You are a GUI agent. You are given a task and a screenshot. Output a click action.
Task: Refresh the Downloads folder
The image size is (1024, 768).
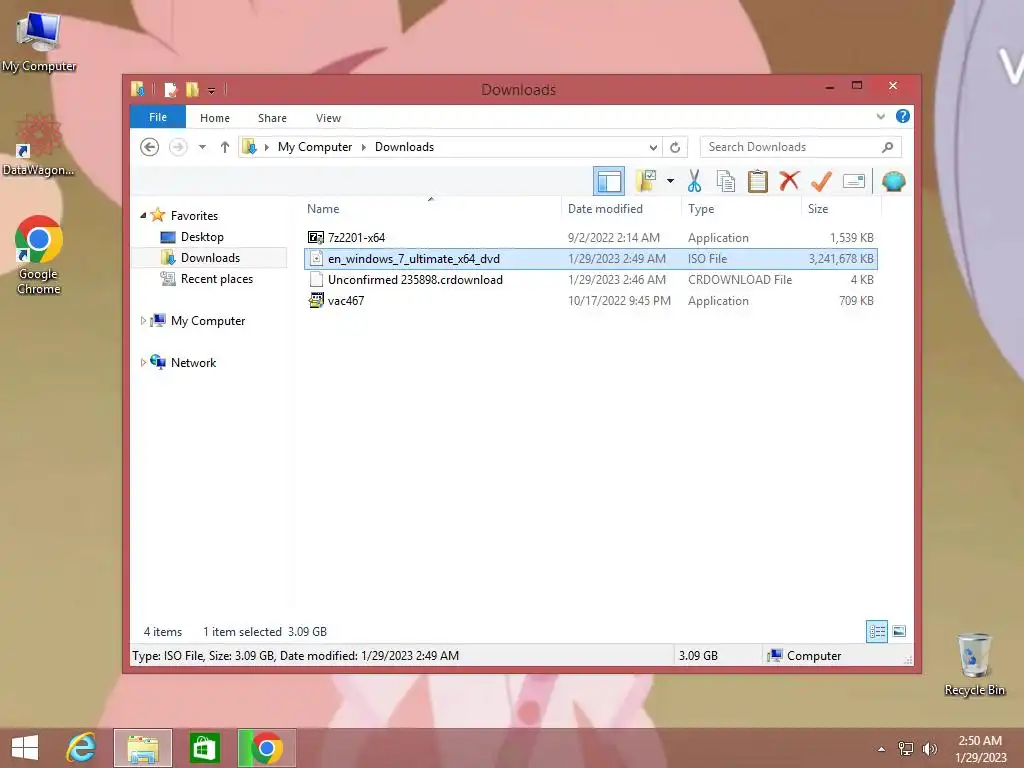pos(675,147)
